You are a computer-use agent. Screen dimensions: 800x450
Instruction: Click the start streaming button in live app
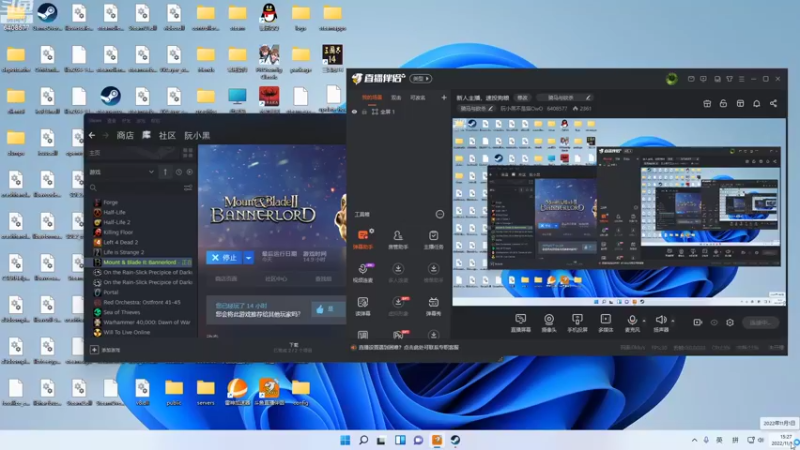[760, 322]
